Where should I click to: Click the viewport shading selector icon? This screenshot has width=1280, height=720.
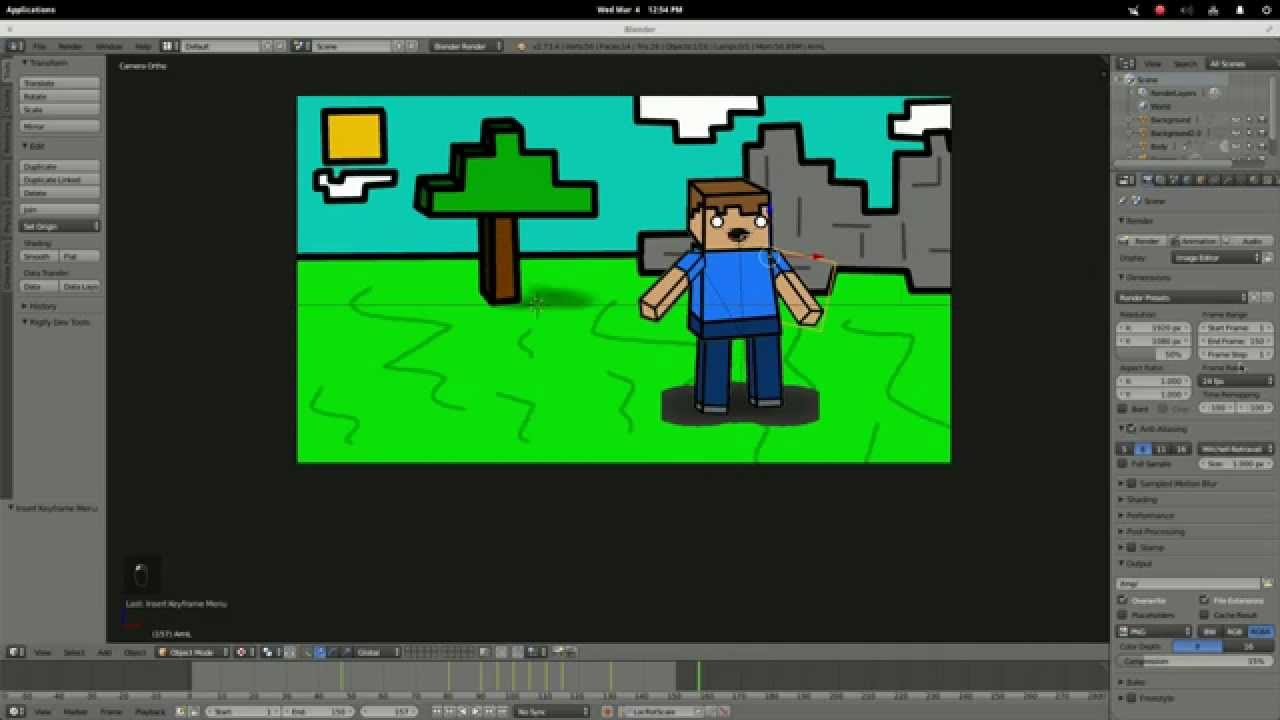tap(243, 652)
